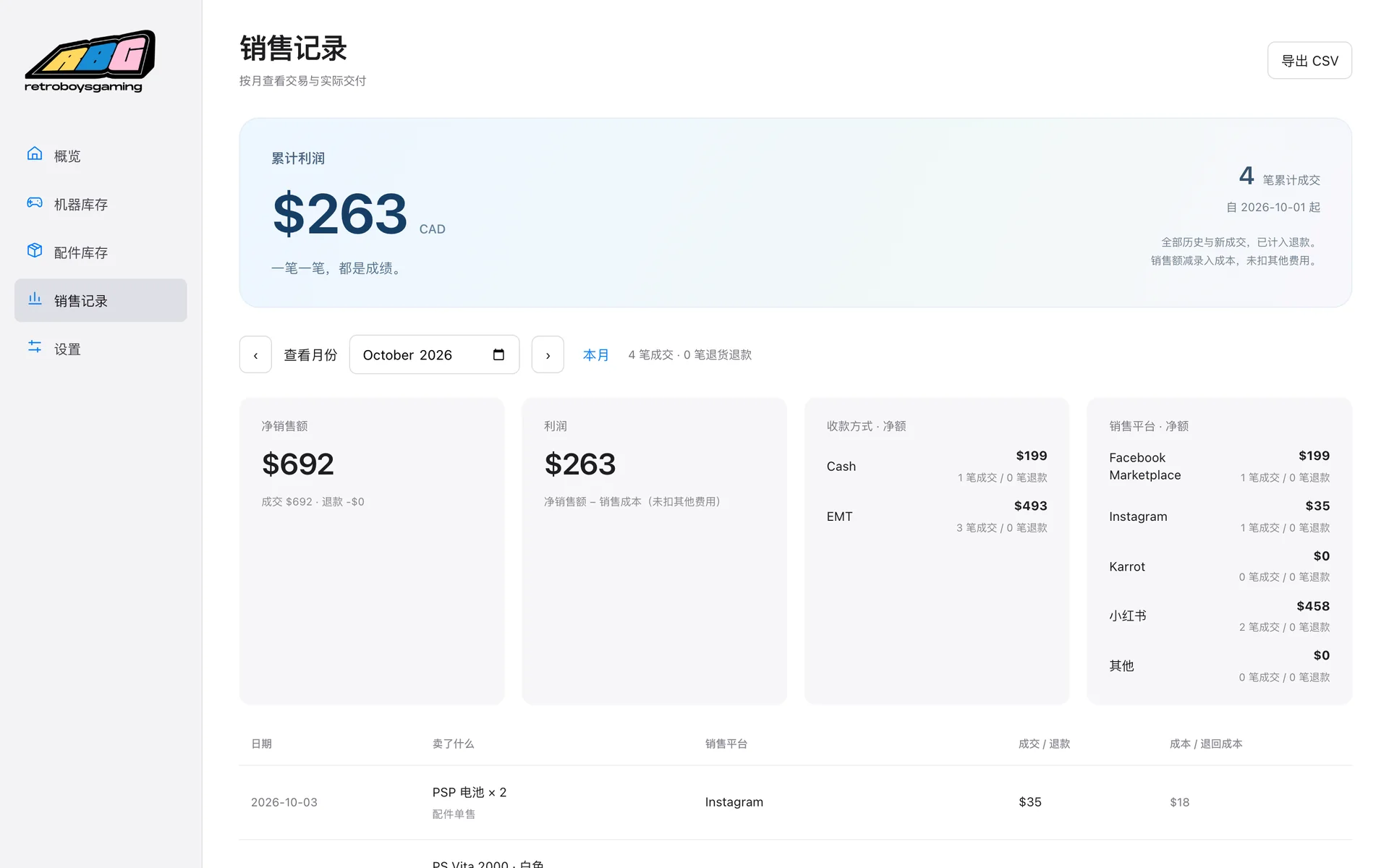Click the 卖了什么 column header
Viewport: 1389px width, 868px height.
coord(453,744)
